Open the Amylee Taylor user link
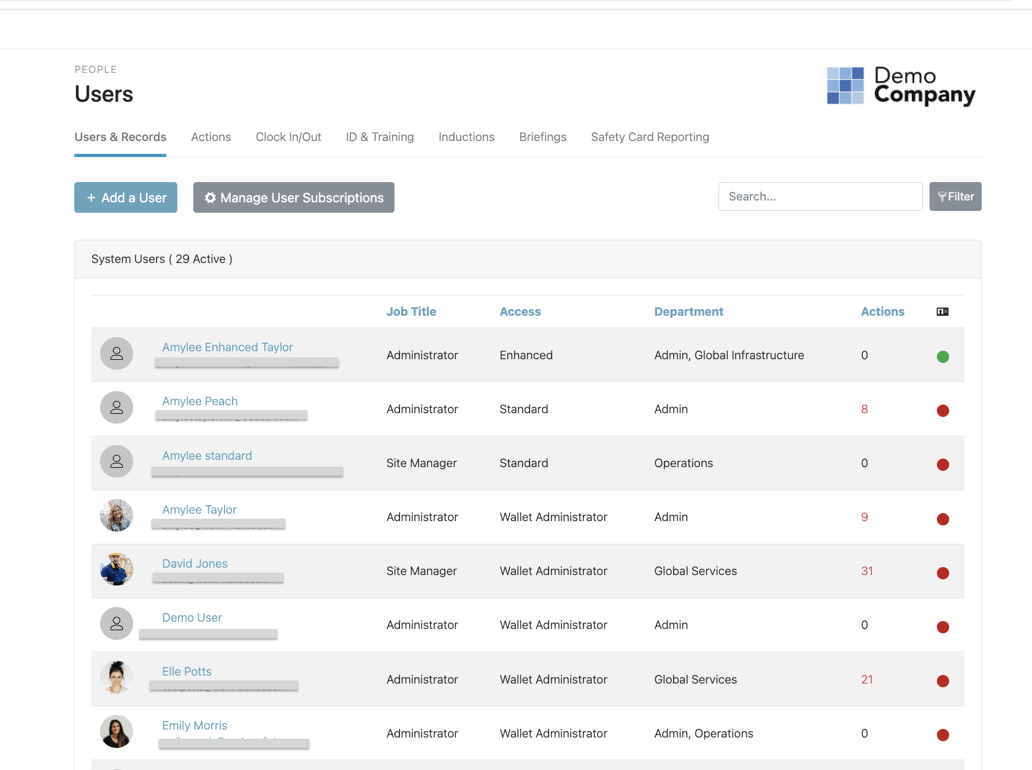This screenshot has height=770, width=1032. pyautogui.click(x=199, y=509)
